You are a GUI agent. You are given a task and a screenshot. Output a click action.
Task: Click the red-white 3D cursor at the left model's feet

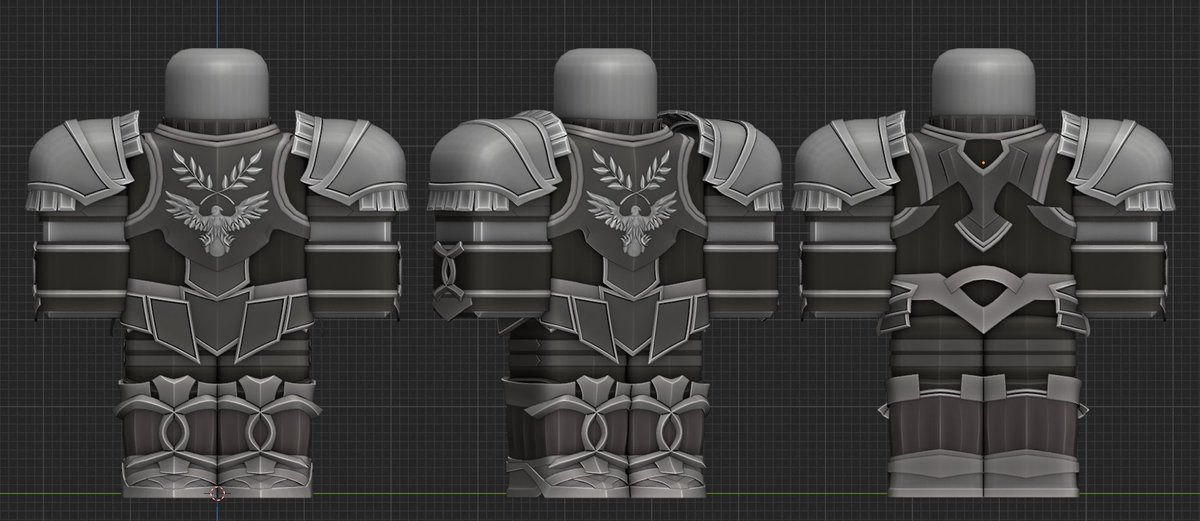(217, 492)
